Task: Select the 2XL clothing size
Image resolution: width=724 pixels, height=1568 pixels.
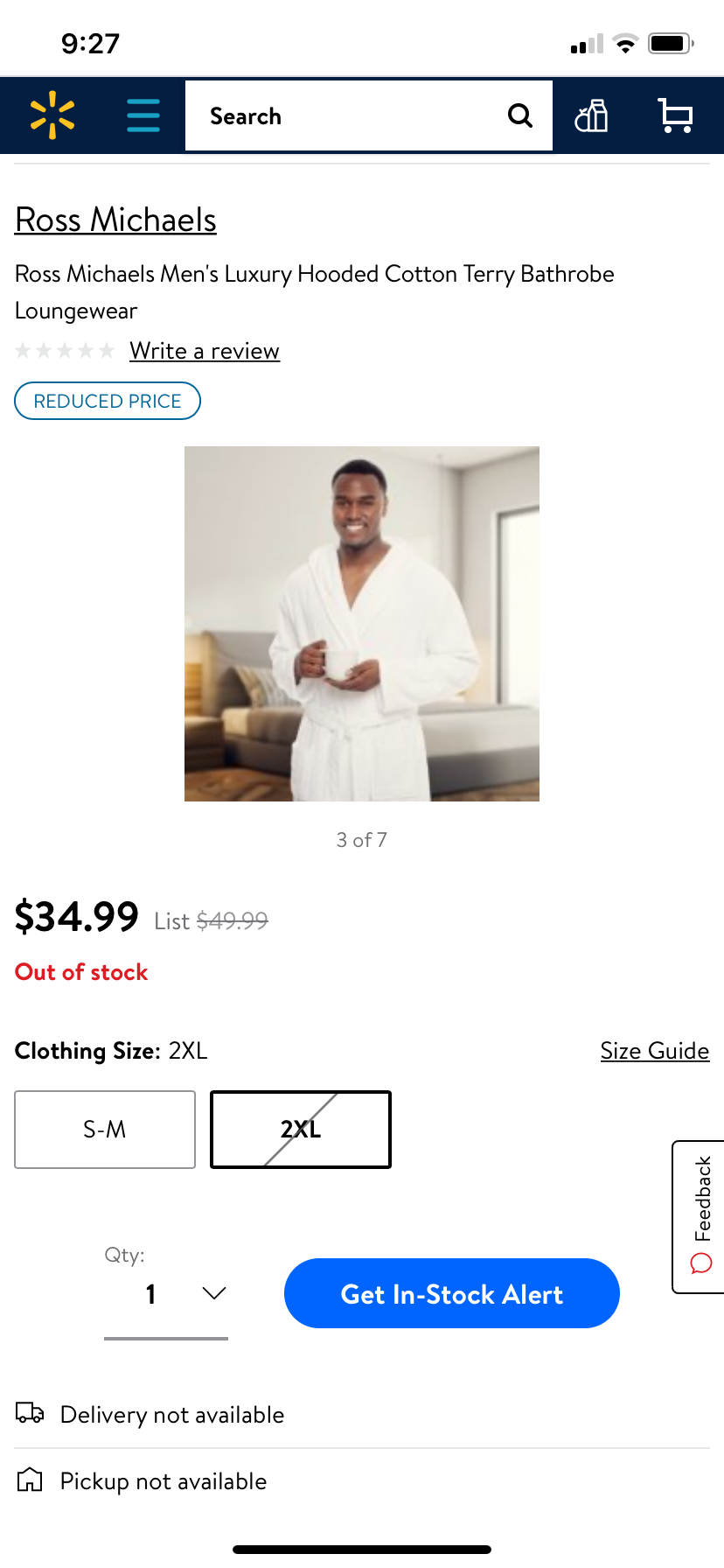Action: pos(301,1129)
